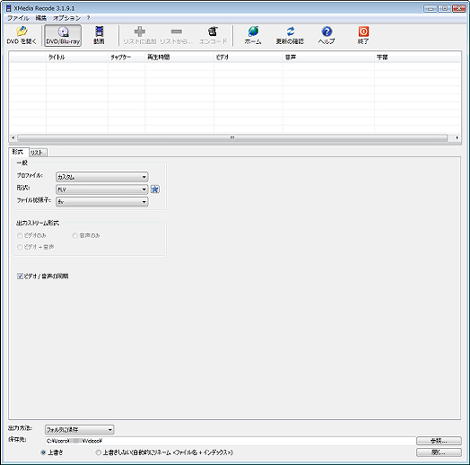Click the DVD を開く (open DVD) toolbar icon
The height and width of the screenshot is (465, 470).
22,35
